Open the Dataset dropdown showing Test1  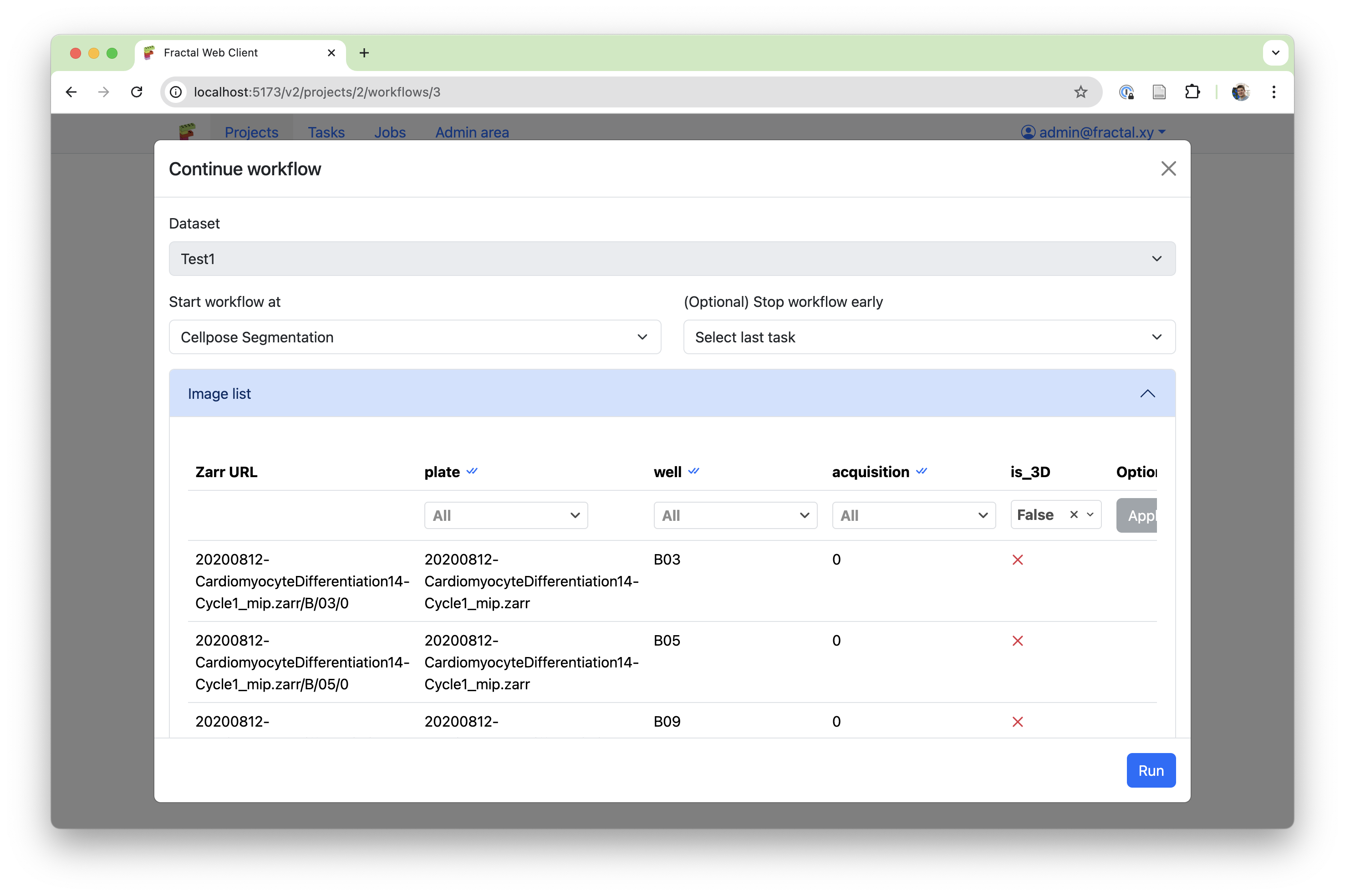click(672, 259)
